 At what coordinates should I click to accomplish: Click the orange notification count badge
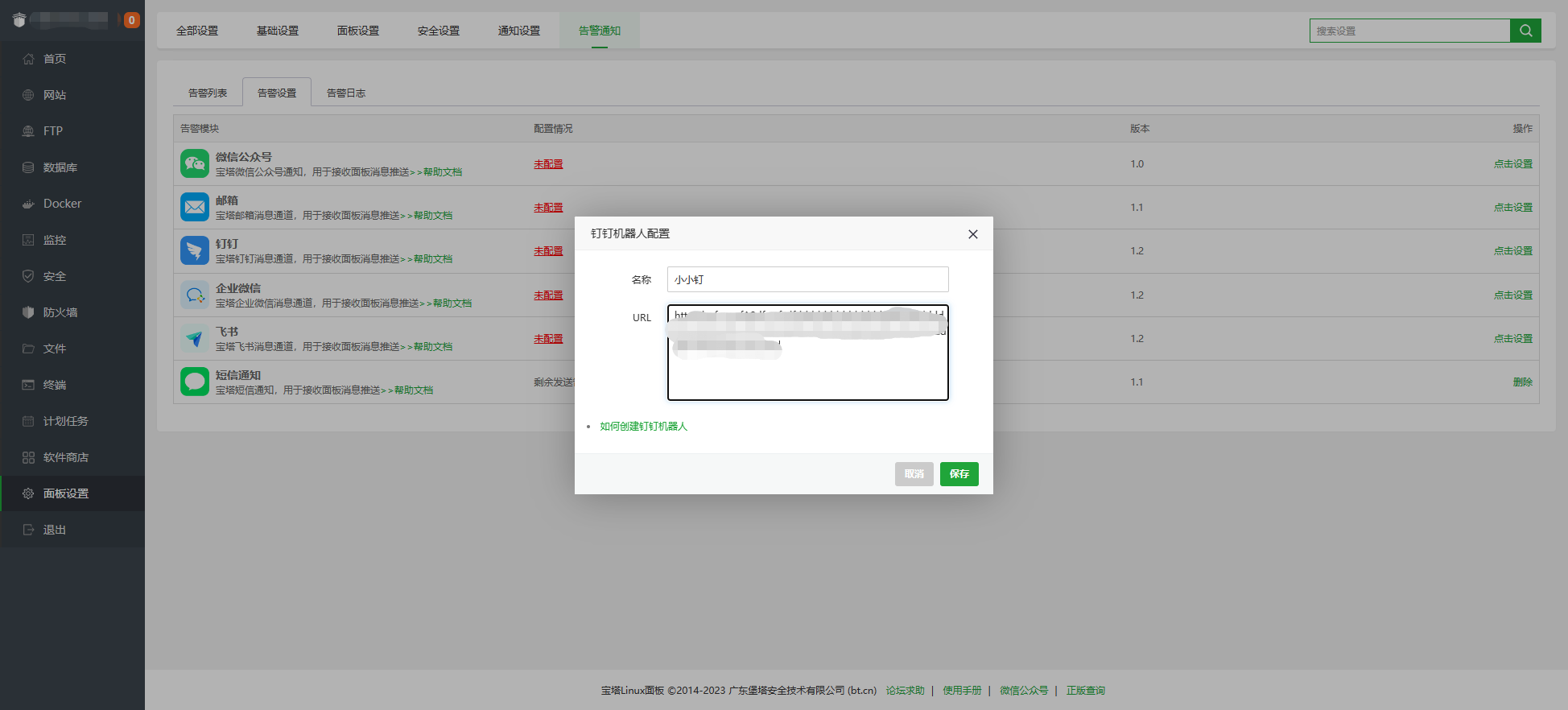tap(132, 20)
